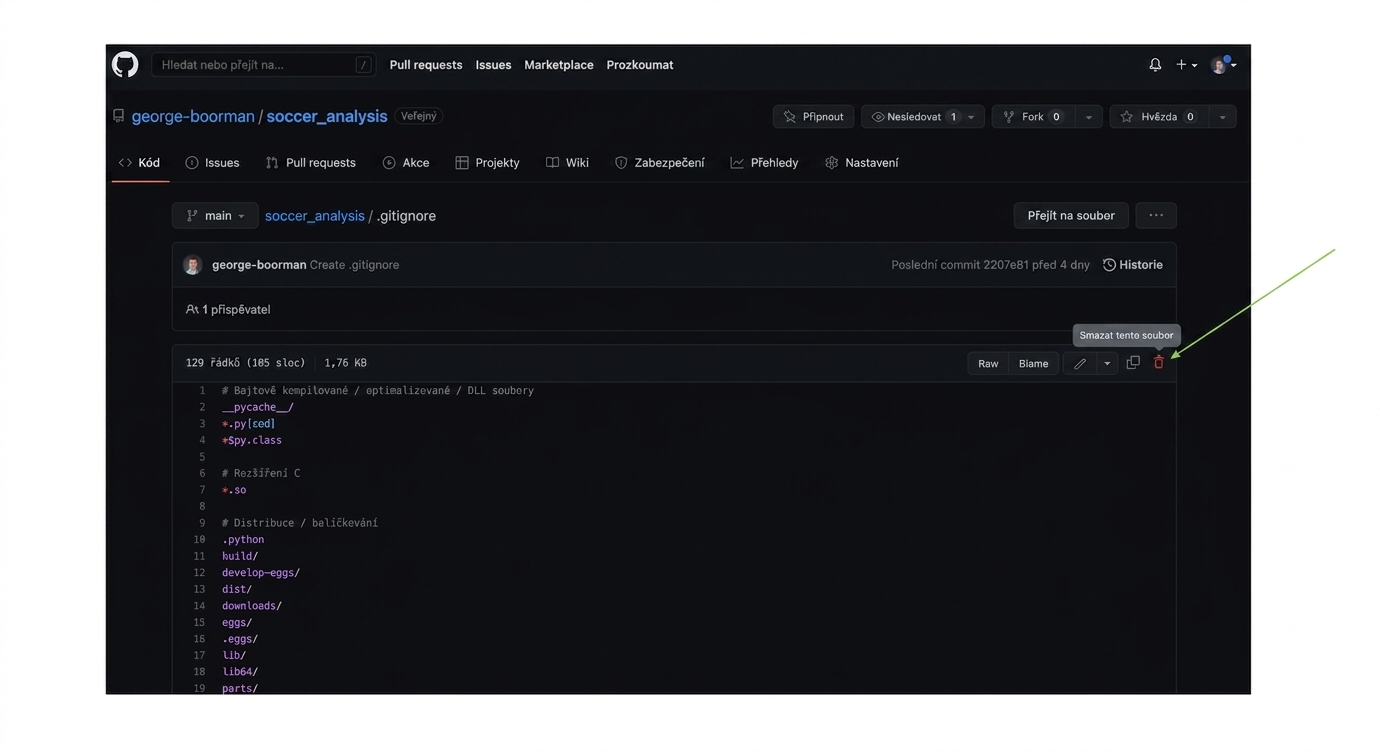
Task: Open the three-dots more options button
Action: tap(1156, 216)
